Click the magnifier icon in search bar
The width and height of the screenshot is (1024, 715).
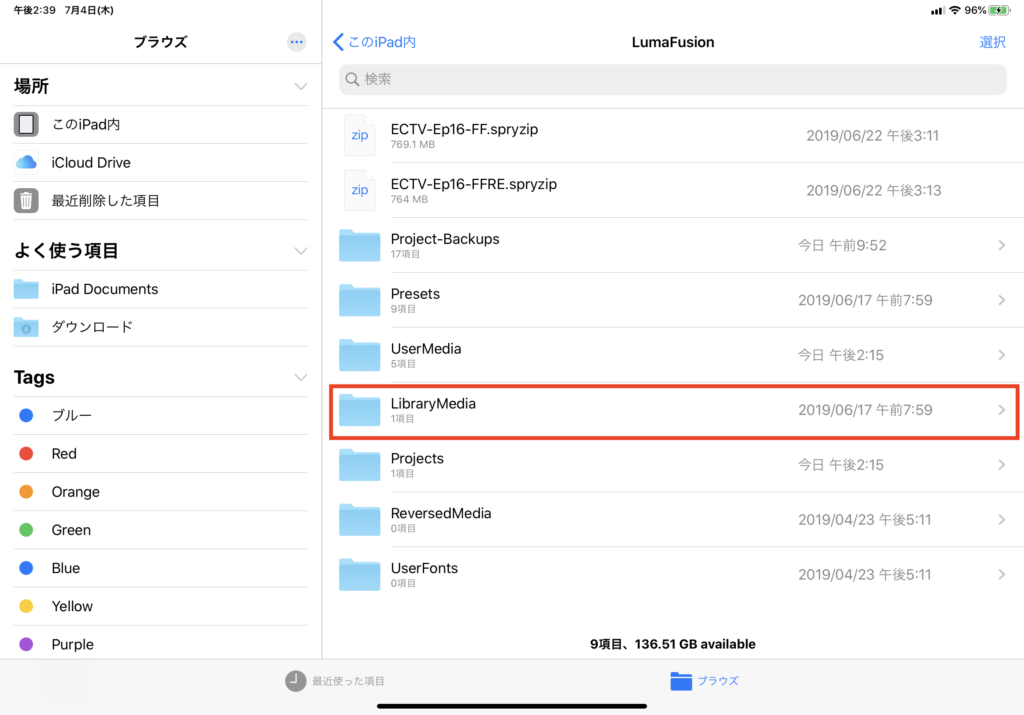pos(352,79)
